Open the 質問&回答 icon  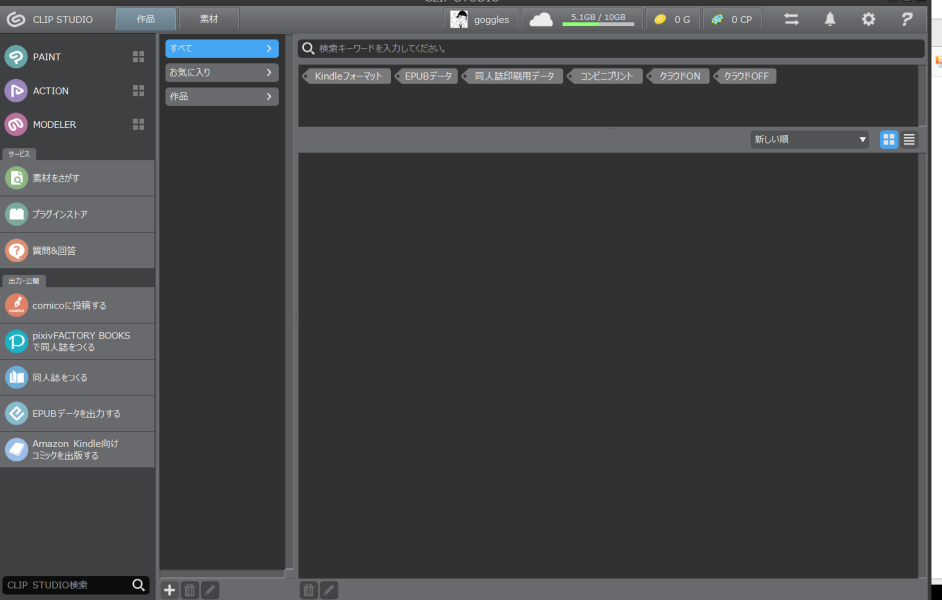pyautogui.click(x=16, y=250)
